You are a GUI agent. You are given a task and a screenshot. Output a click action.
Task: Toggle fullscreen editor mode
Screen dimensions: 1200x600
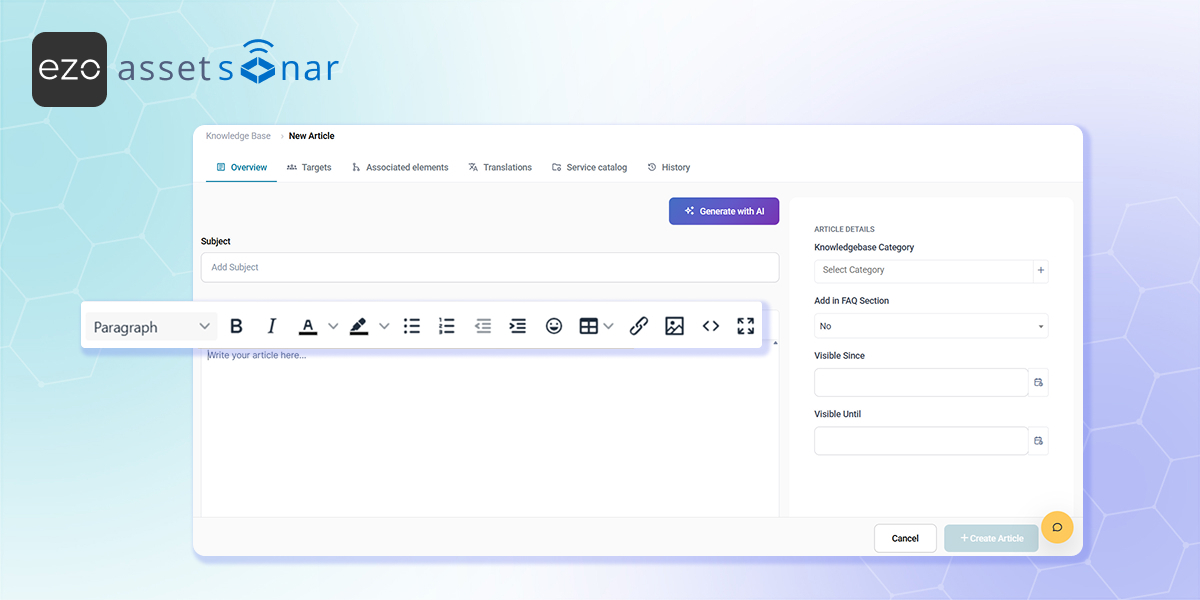745,326
